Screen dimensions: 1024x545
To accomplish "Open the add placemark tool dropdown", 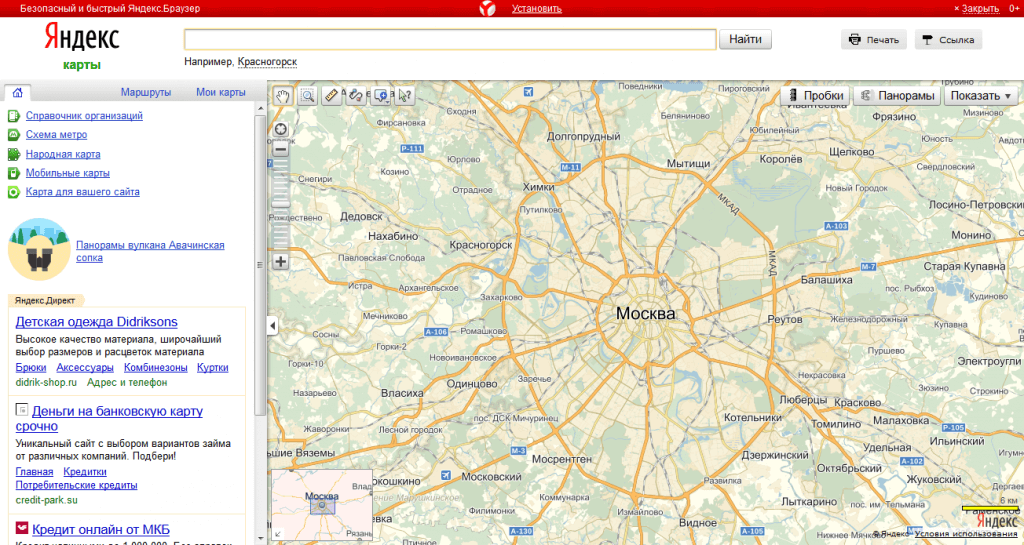I will 380,96.
